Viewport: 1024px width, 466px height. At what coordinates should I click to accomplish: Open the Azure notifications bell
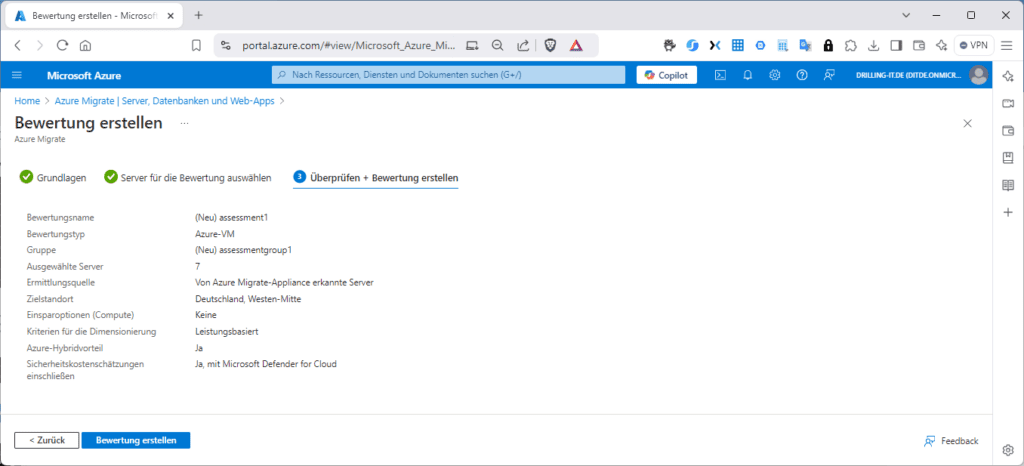[x=748, y=75]
